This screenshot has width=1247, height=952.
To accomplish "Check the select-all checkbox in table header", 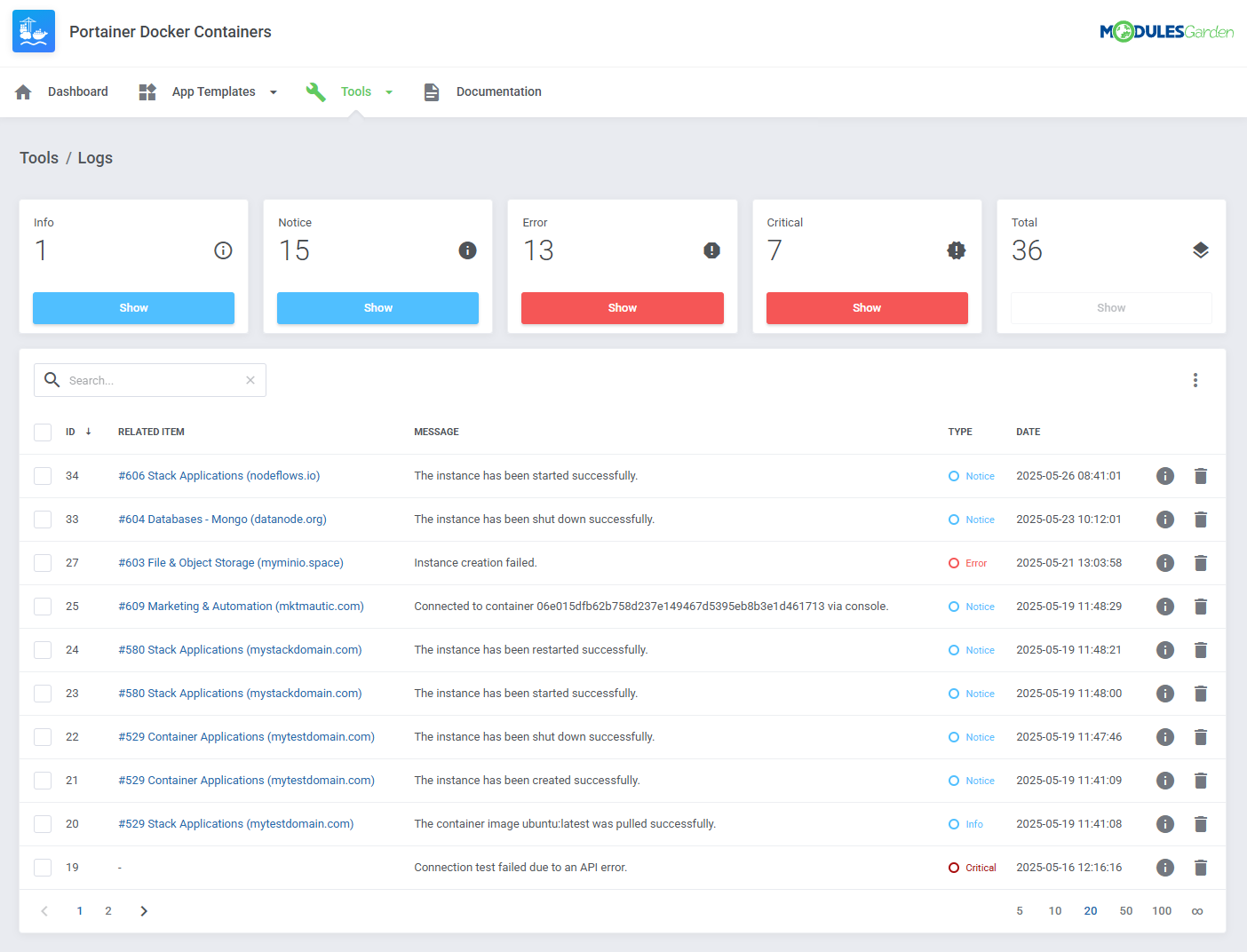I will click(x=42, y=432).
